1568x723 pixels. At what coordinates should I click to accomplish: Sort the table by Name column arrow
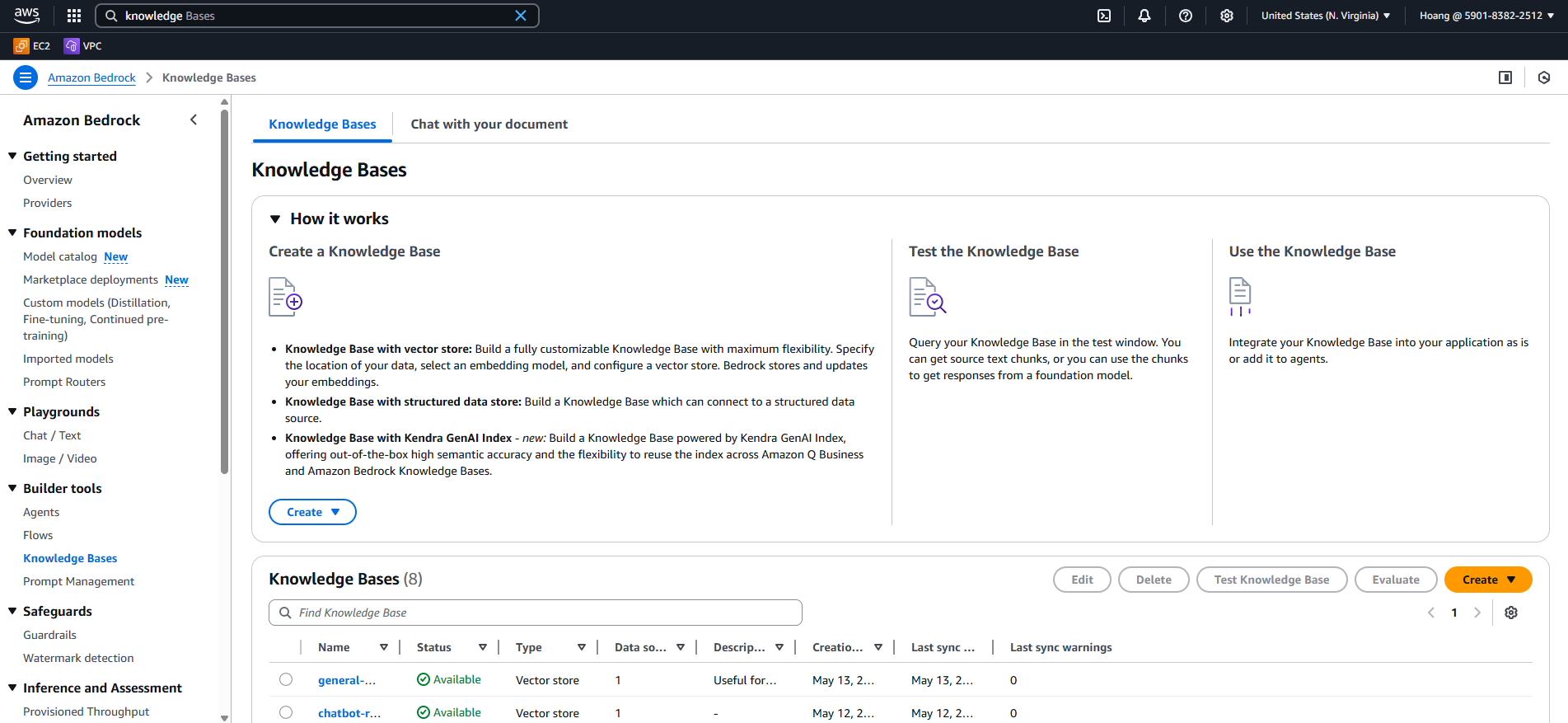click(384, 647)
